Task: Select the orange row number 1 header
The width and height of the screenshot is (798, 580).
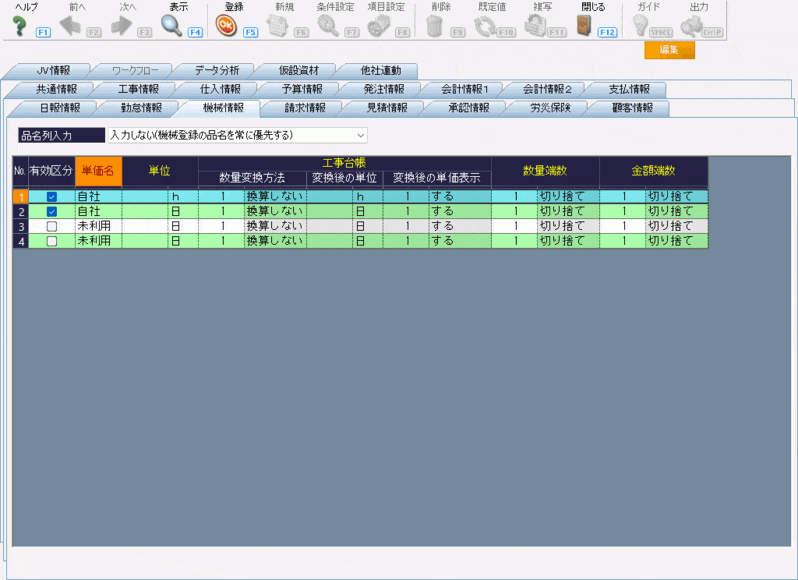Action: [x=20, y=197]
